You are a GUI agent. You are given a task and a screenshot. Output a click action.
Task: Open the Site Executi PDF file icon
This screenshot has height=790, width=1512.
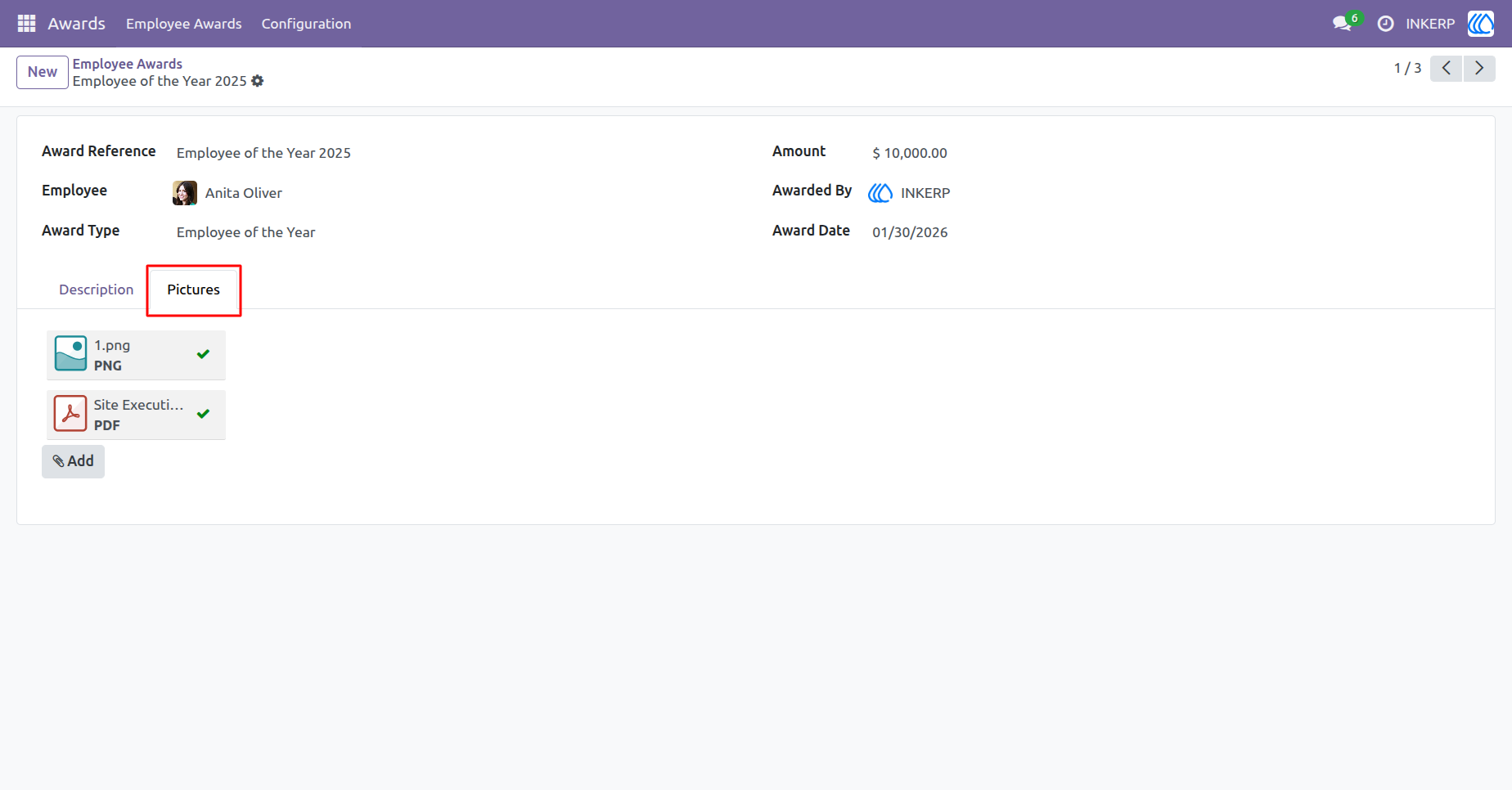pyautogui.click(x=70, y=414)
